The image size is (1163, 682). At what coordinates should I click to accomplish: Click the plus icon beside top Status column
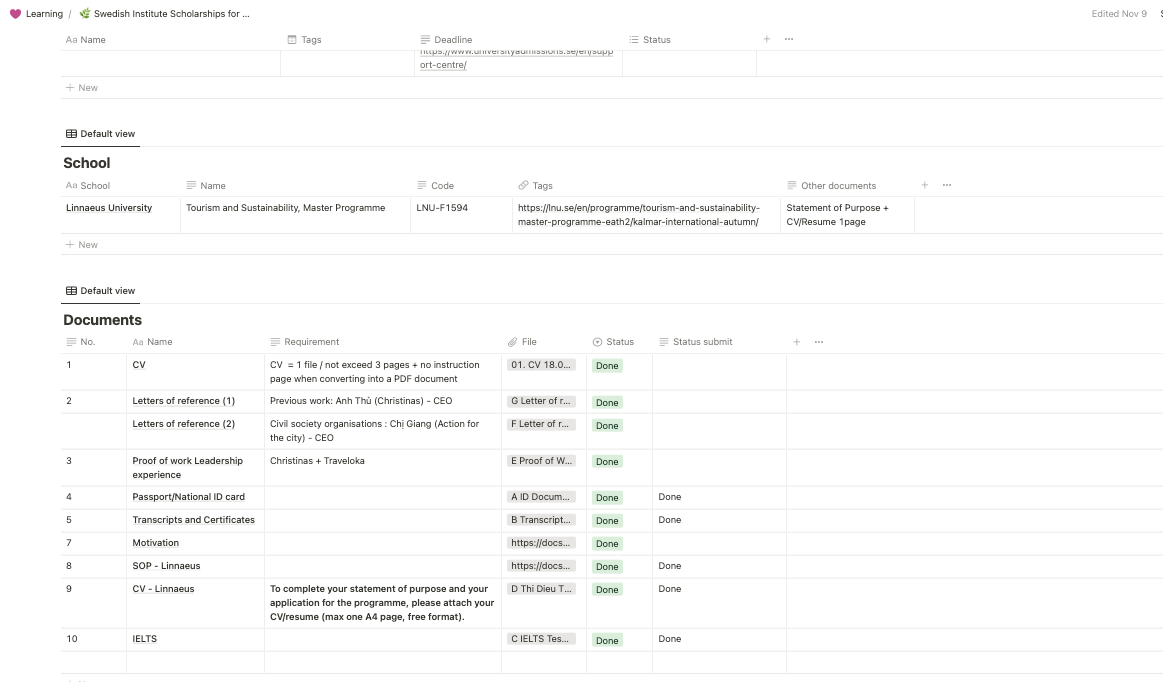(x=767, y=39)
